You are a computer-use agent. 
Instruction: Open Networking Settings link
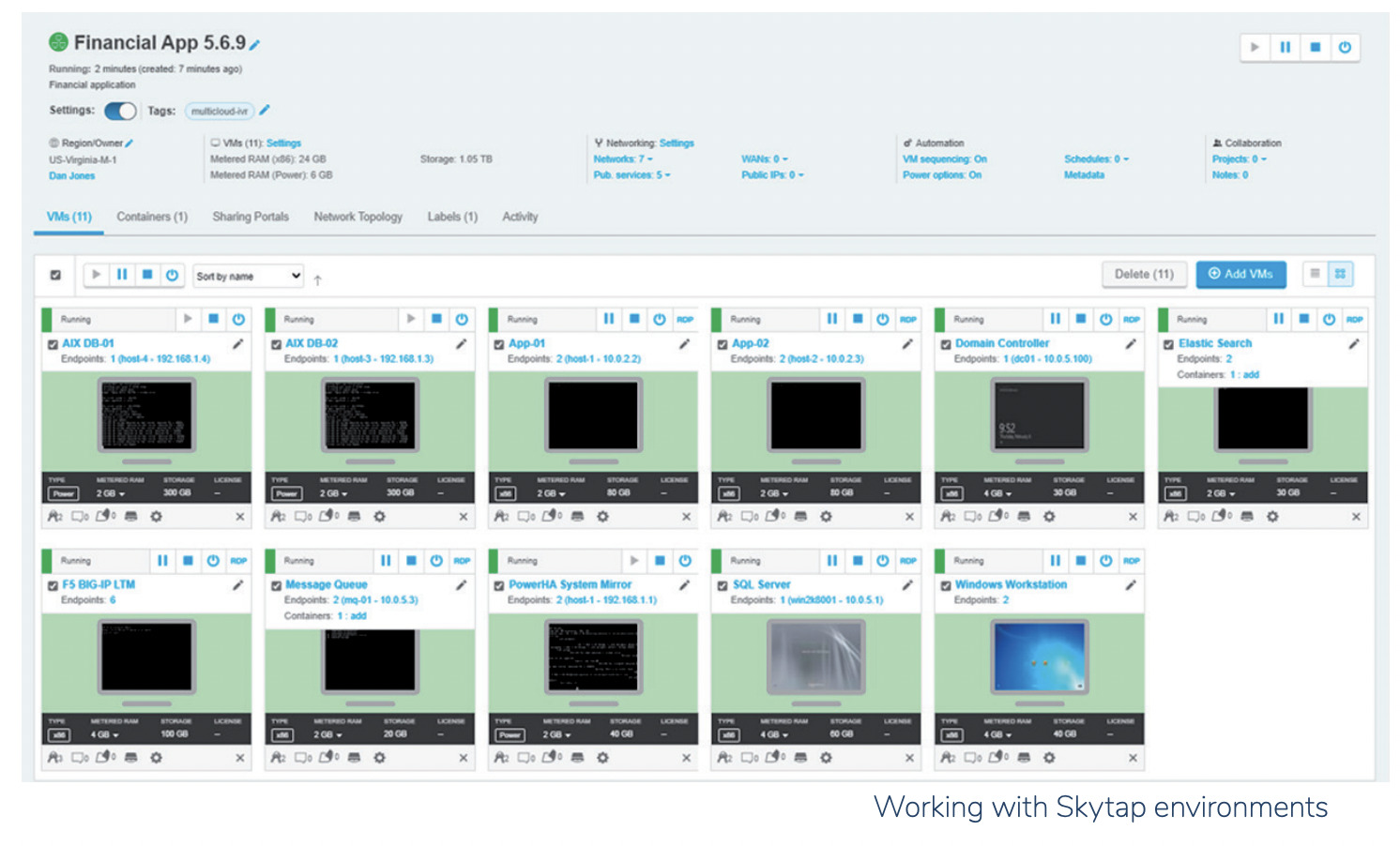(677, 144)
